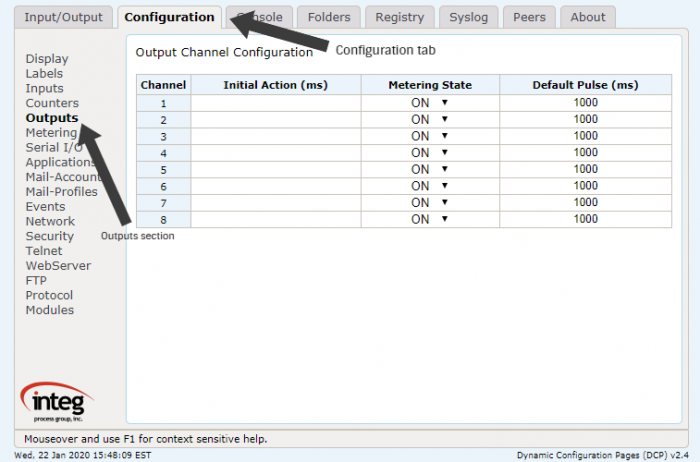Open the Syslog tab
The image size is (700, 462).
tap(468, 17)
